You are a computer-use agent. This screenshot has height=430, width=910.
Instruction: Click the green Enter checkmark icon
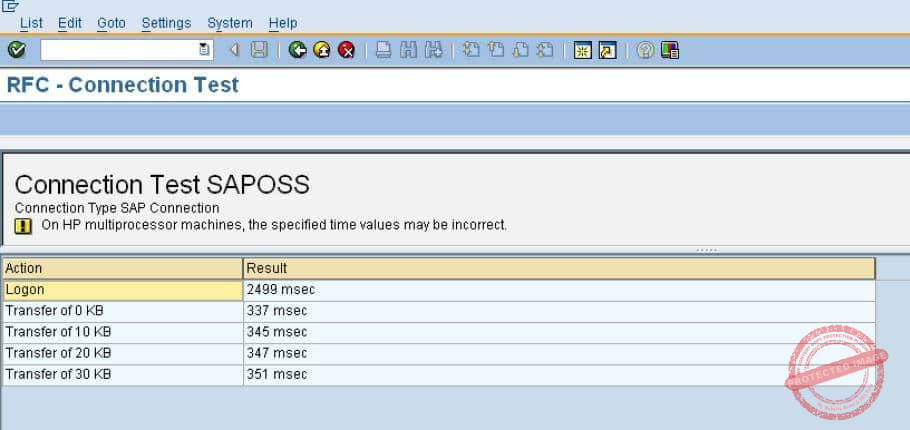pos(15,50)
